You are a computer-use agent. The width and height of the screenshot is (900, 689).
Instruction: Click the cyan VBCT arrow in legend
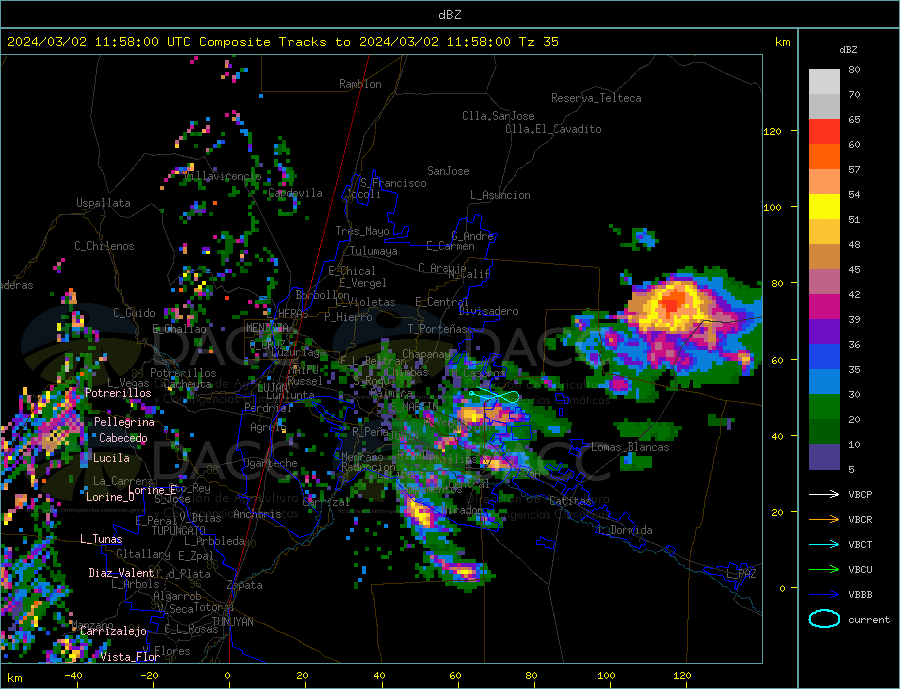pos(824,544)
